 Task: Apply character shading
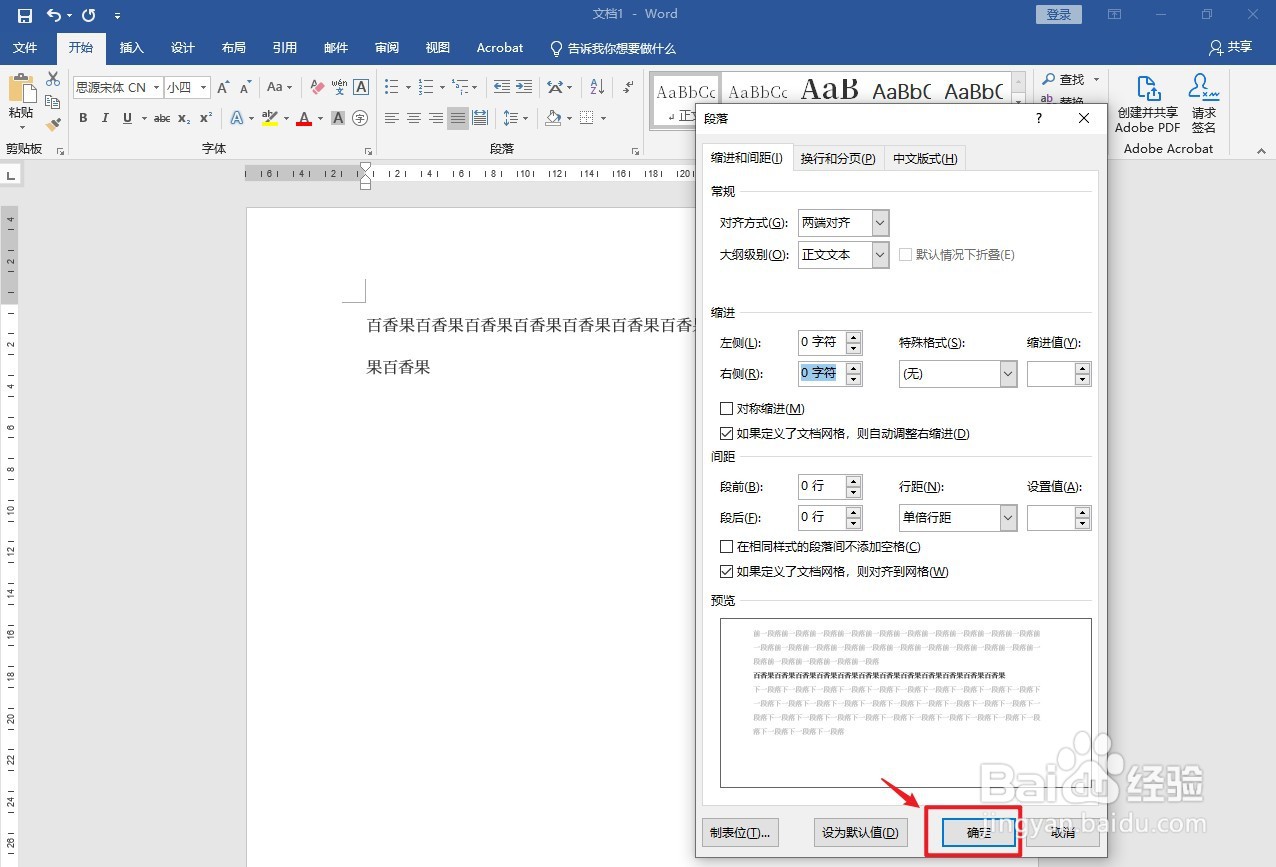(x=338, y=118)
